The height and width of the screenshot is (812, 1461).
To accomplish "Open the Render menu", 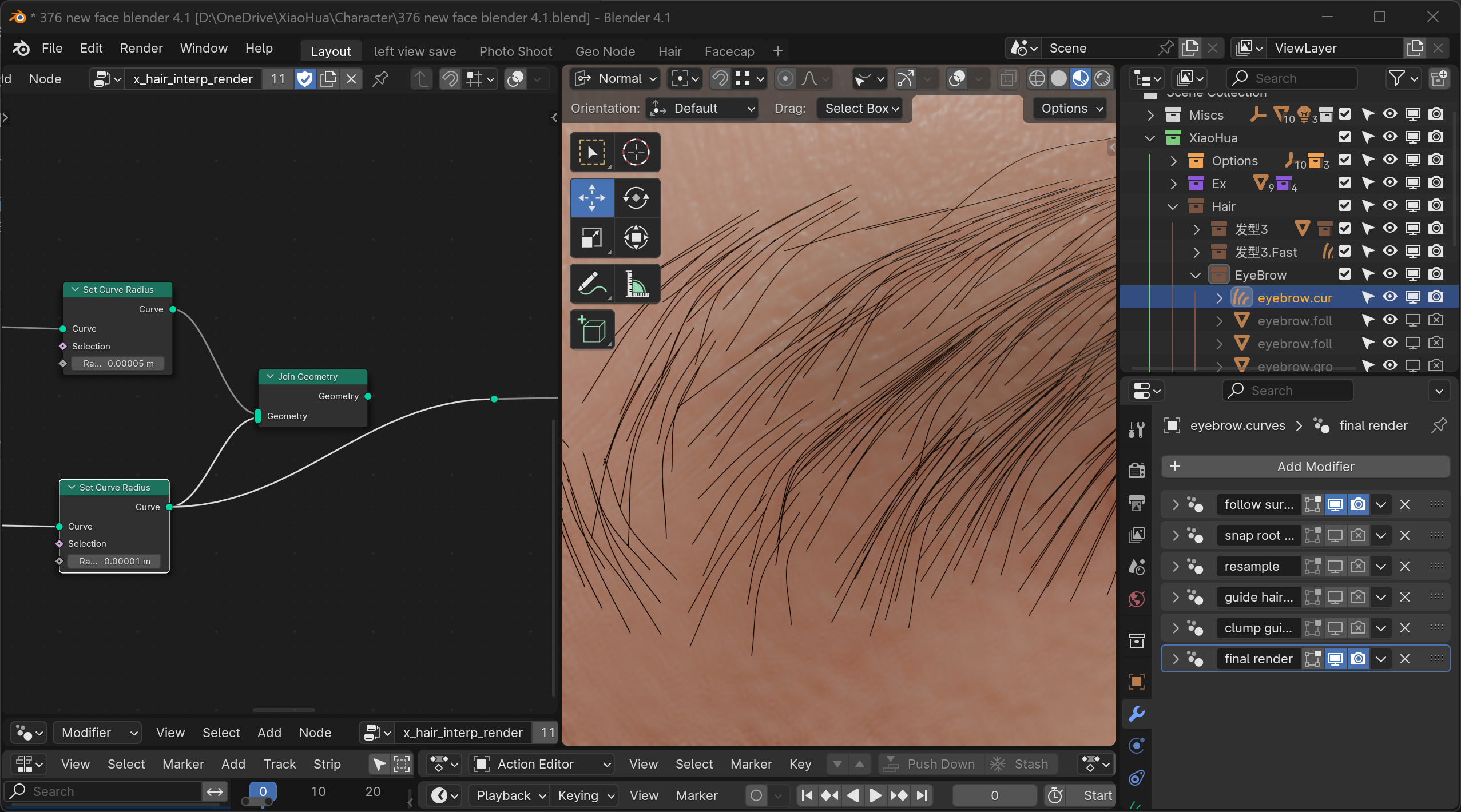I will click(141, 48).
